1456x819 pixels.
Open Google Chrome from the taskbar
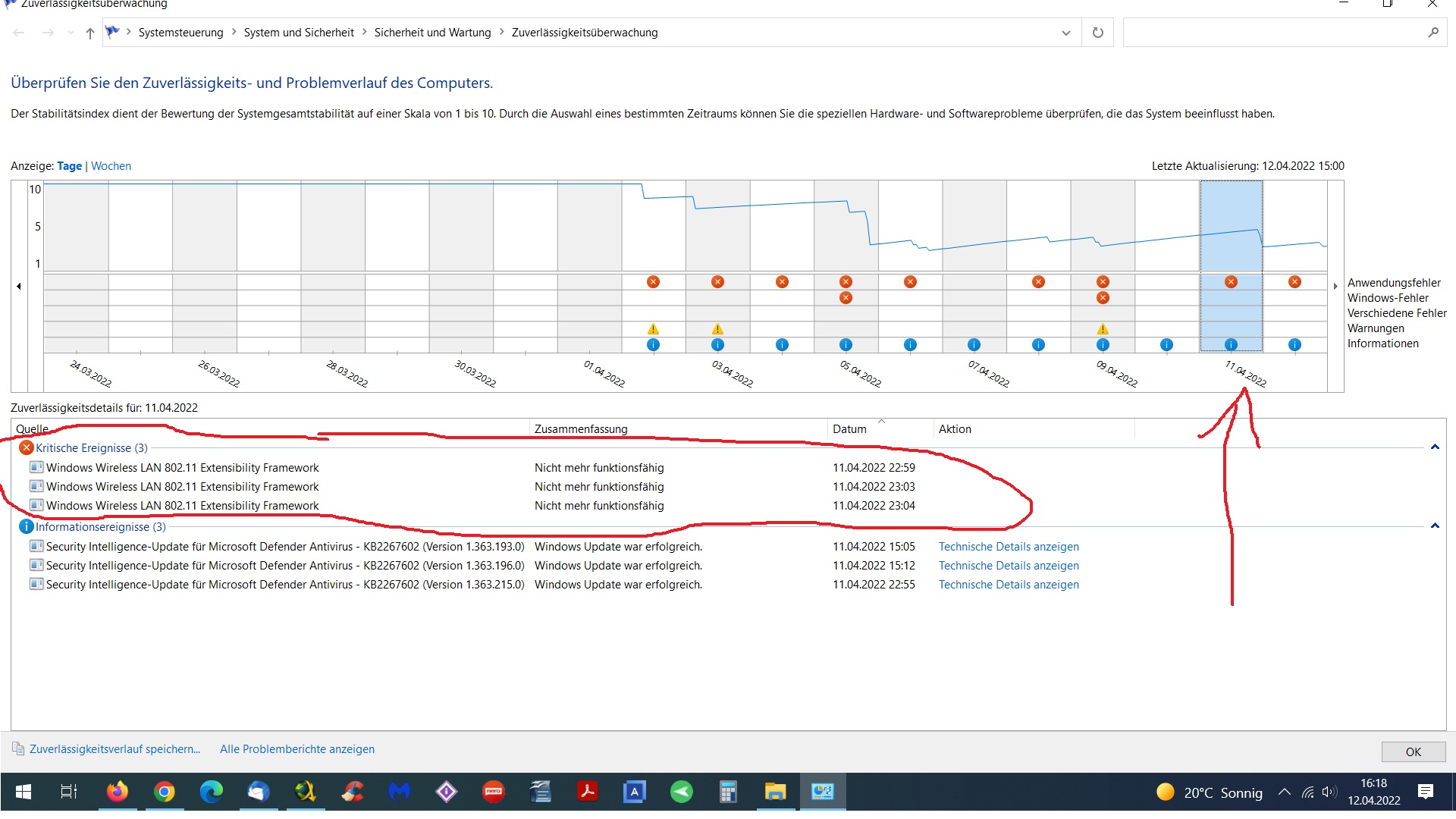pyautogui.click(x=164, y=792)
